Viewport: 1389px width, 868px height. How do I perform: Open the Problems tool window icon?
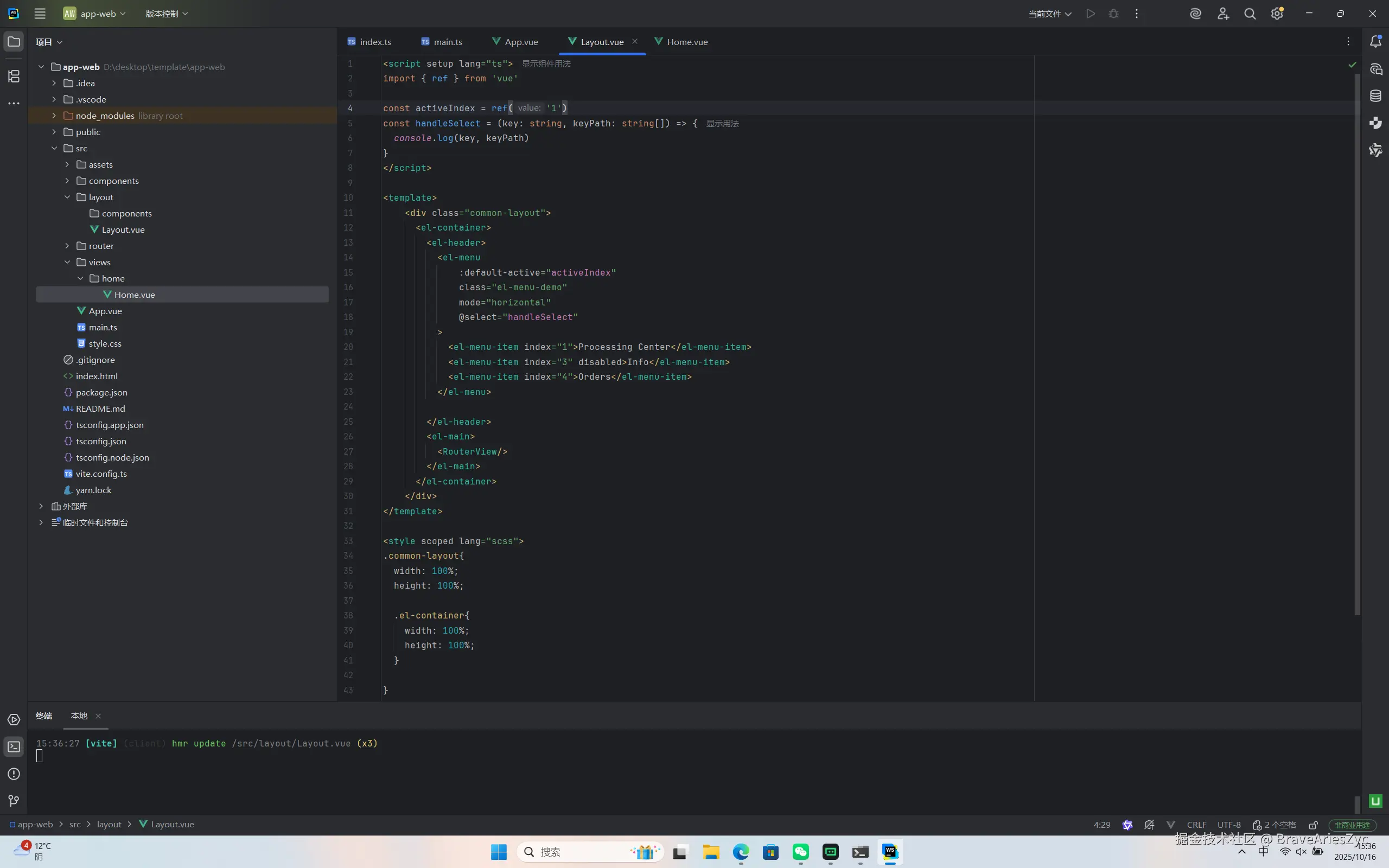[14, 774]
